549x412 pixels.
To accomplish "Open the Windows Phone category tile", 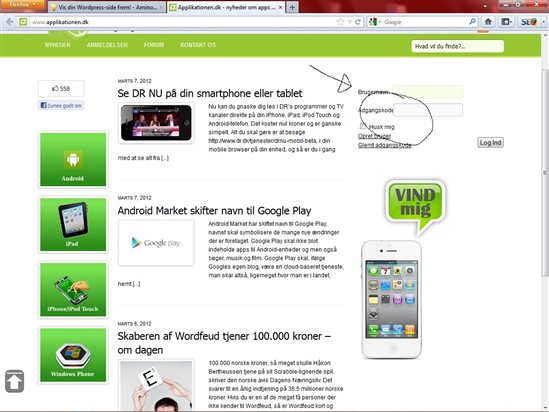I will (73, 355).
